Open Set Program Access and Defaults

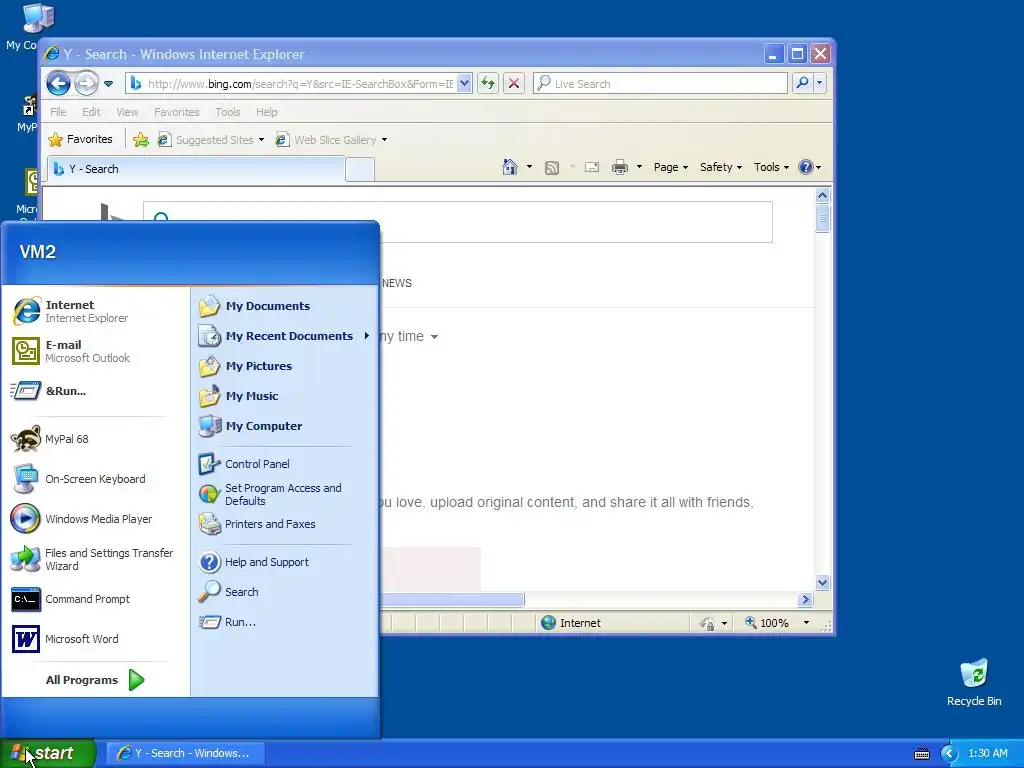[284, 494]
